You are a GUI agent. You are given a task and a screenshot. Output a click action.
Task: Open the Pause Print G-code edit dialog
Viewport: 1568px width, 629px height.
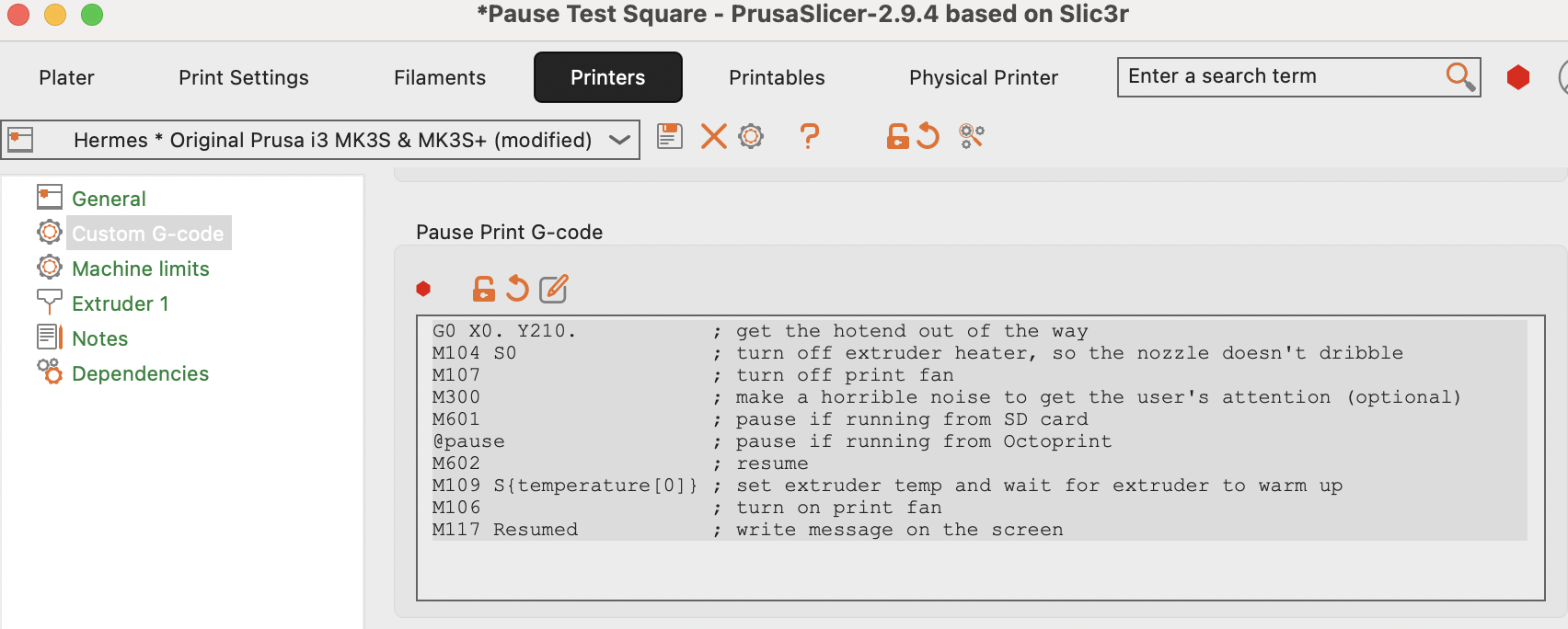click(x=553, y=289)
